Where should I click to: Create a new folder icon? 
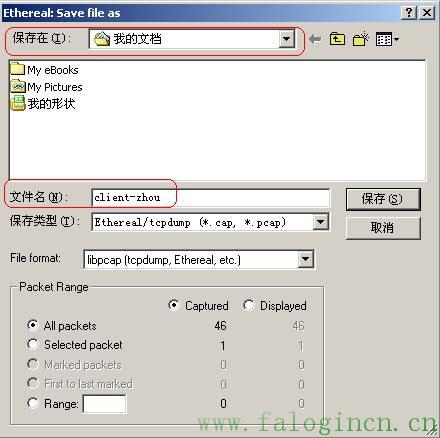click(x=361, y=39)
